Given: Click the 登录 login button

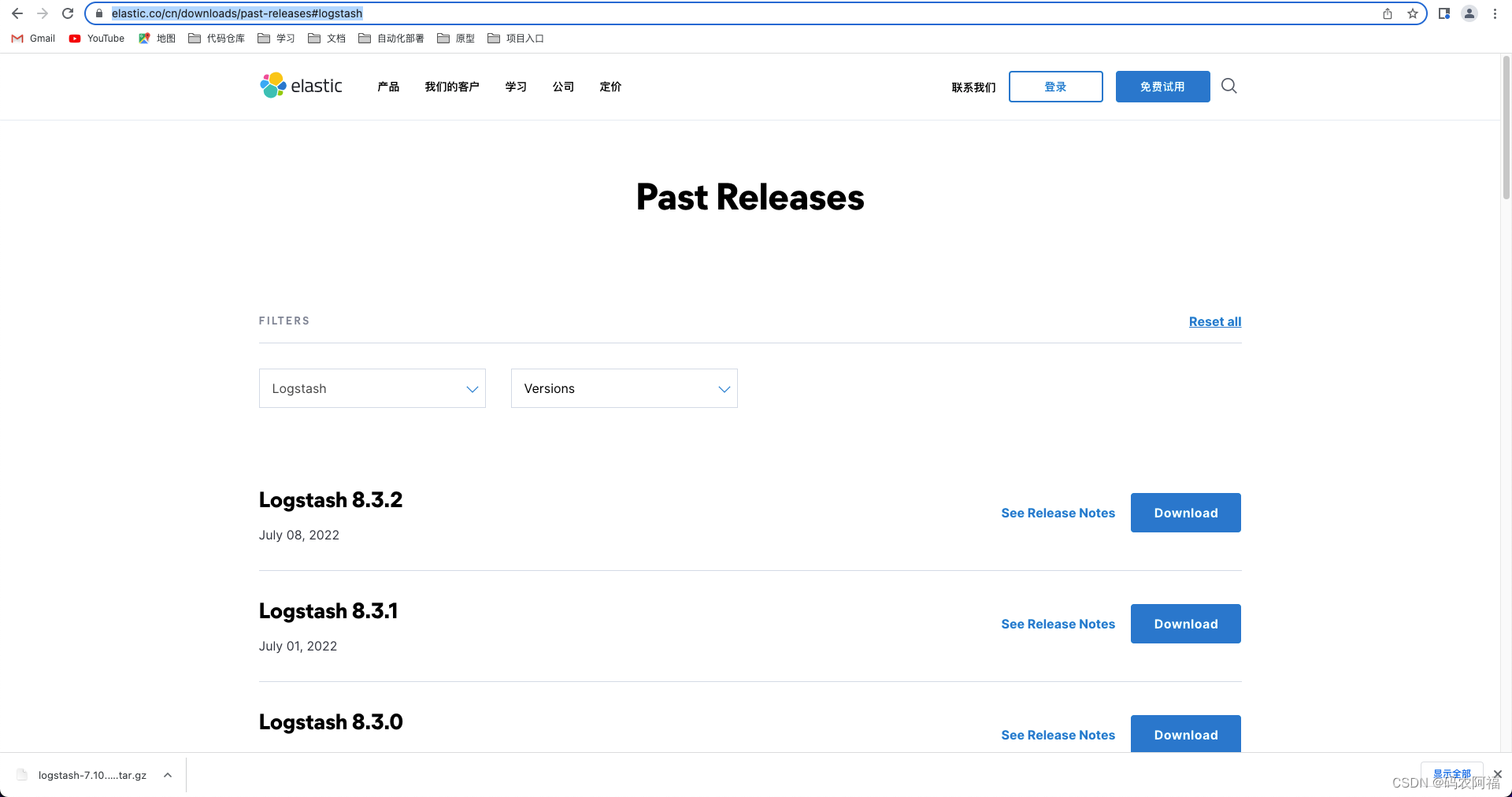Looking at the screenshot, I should click(x=1056, y=87).
